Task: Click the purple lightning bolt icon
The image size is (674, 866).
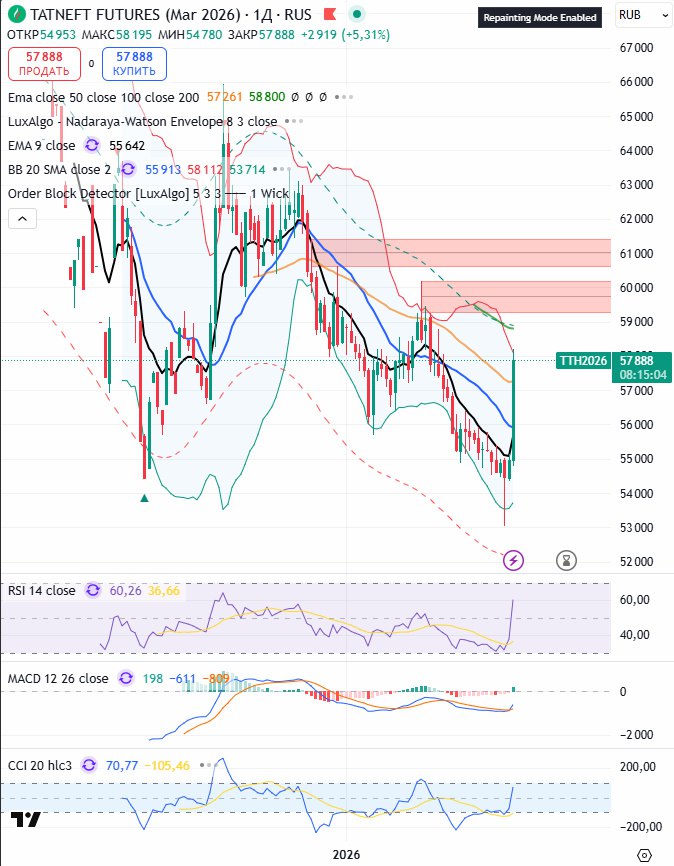Action: [513, 560]
